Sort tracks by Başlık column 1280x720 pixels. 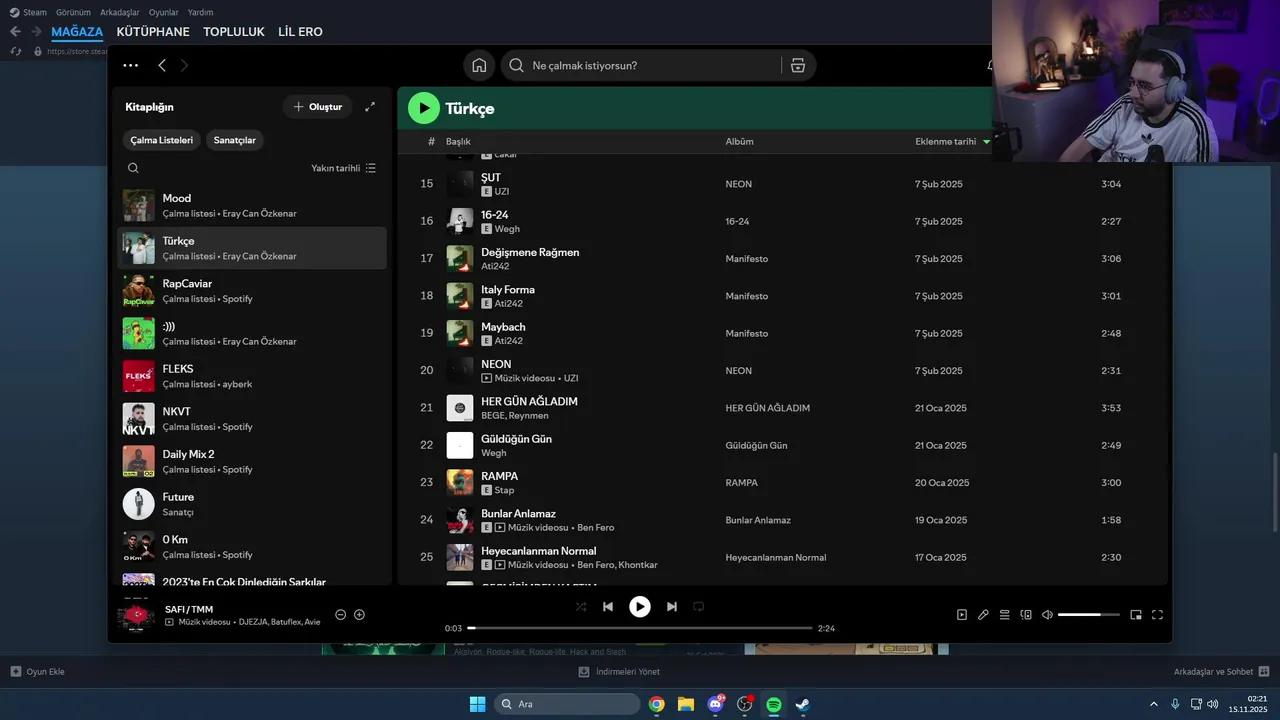(x=458, y=141)
